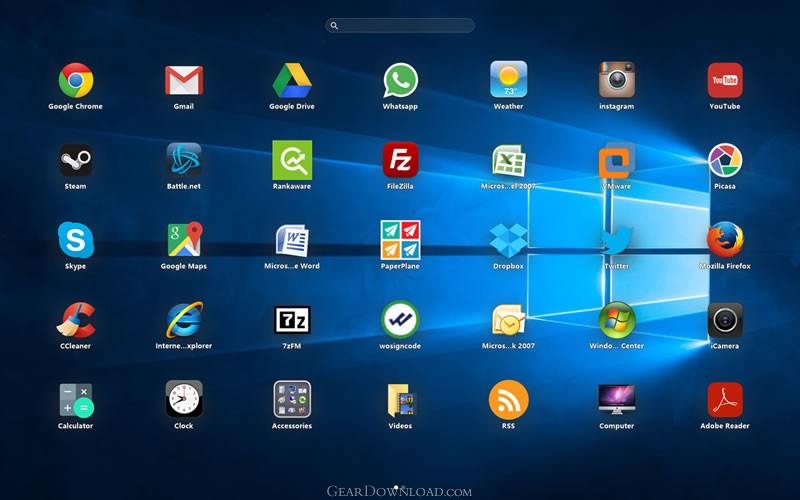
Task: Open the Clock app
Action: coord(184,399)
